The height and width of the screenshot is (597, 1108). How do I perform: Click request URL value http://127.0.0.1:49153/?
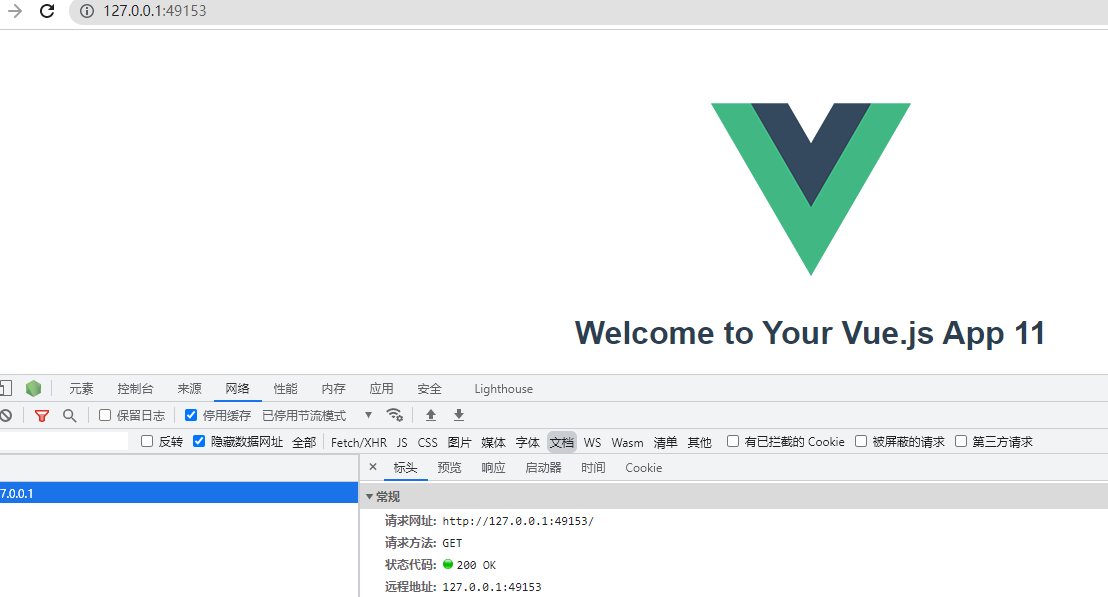(518, 521)
